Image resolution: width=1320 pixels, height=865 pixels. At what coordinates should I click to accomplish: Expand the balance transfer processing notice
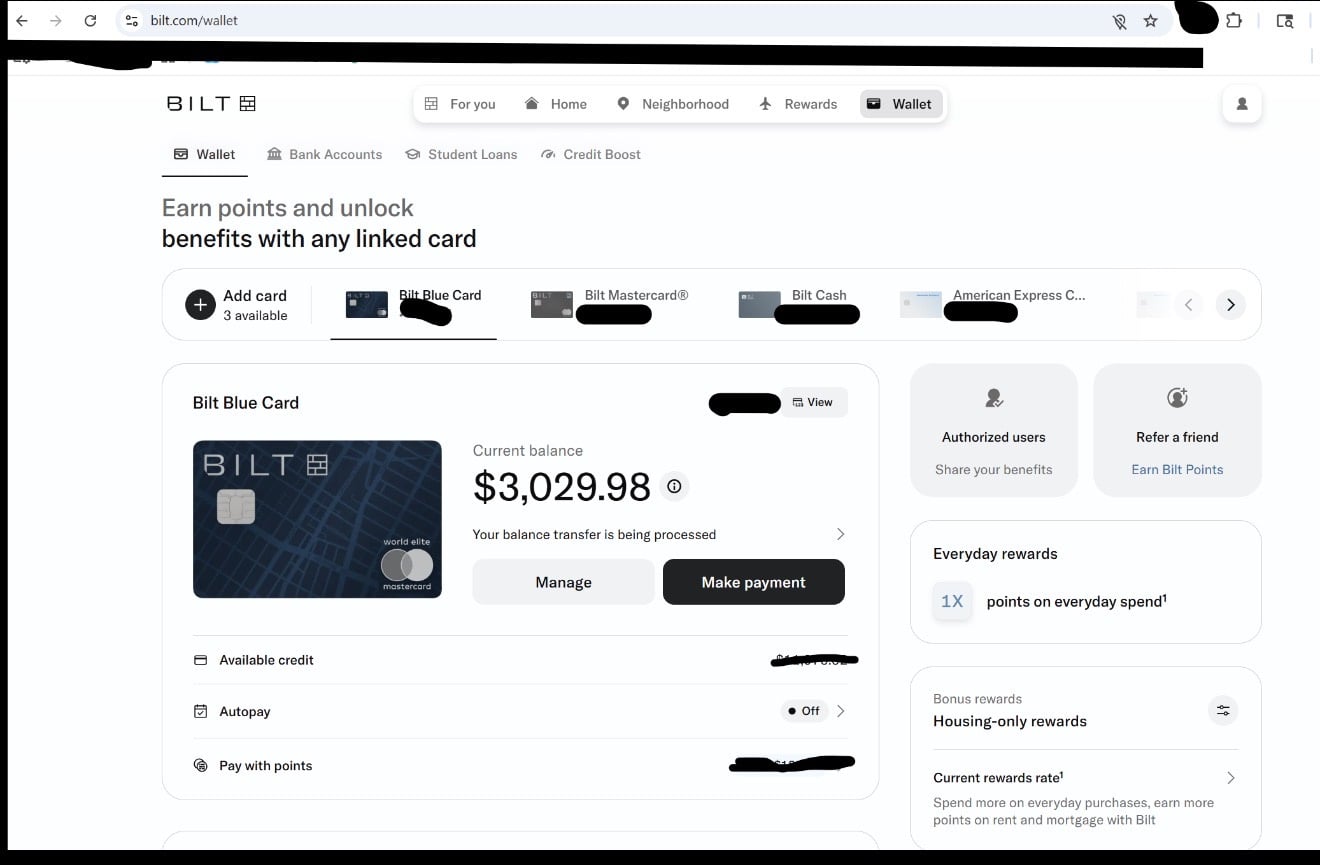click(659, 534)
